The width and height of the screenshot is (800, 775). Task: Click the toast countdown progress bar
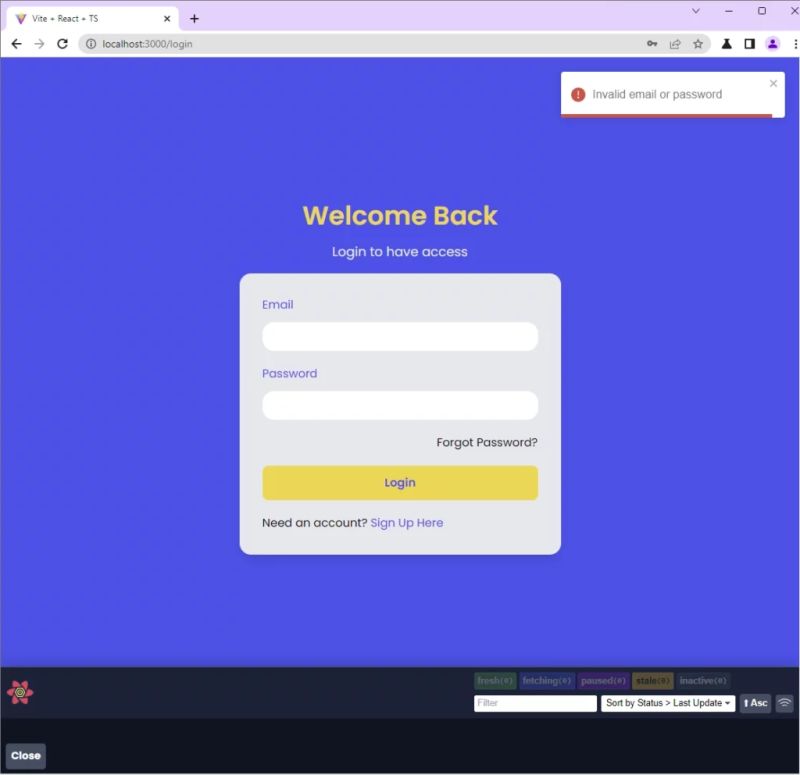point(665,114)
